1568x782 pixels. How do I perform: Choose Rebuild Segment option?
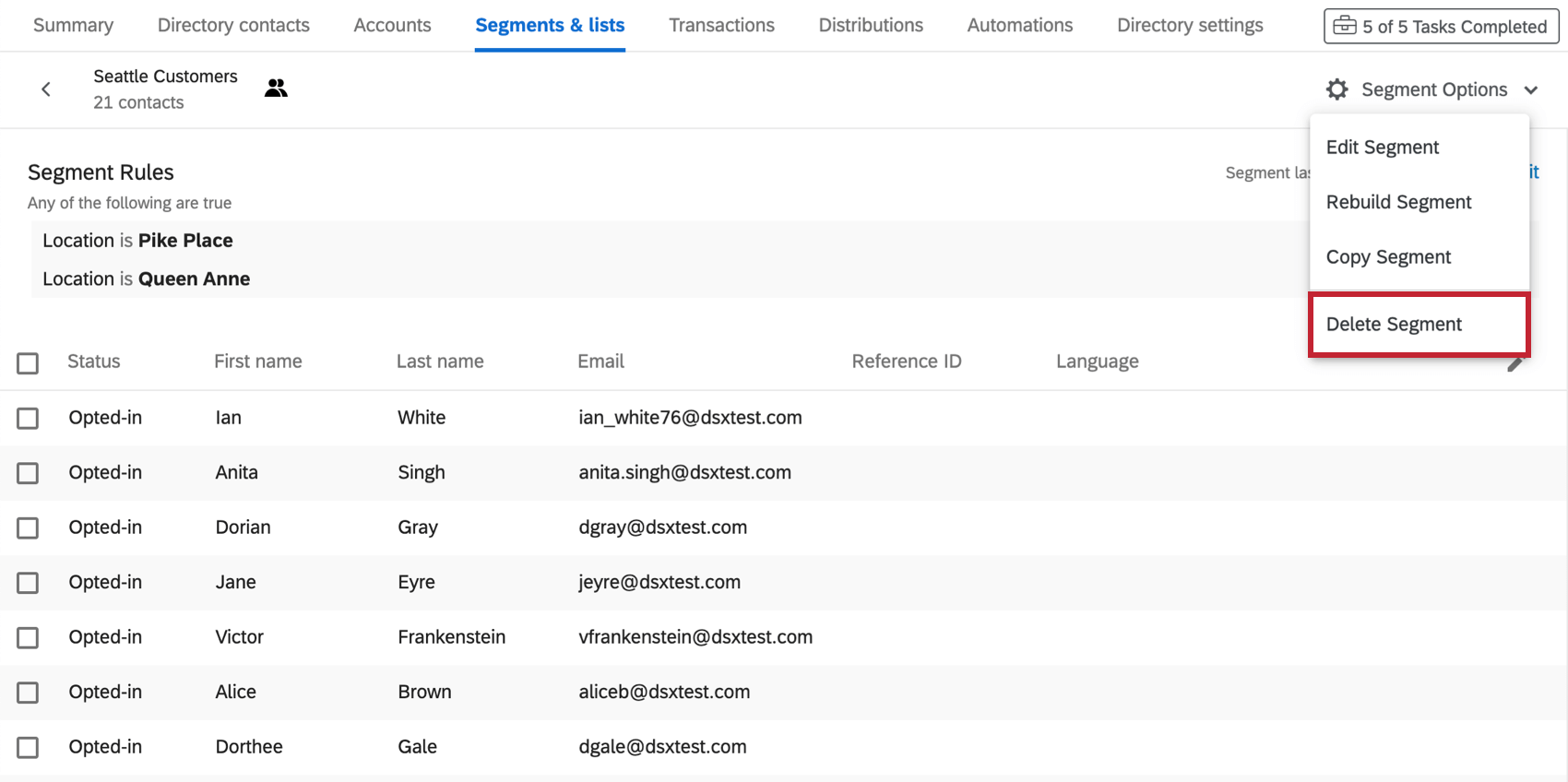[1398, 202]
